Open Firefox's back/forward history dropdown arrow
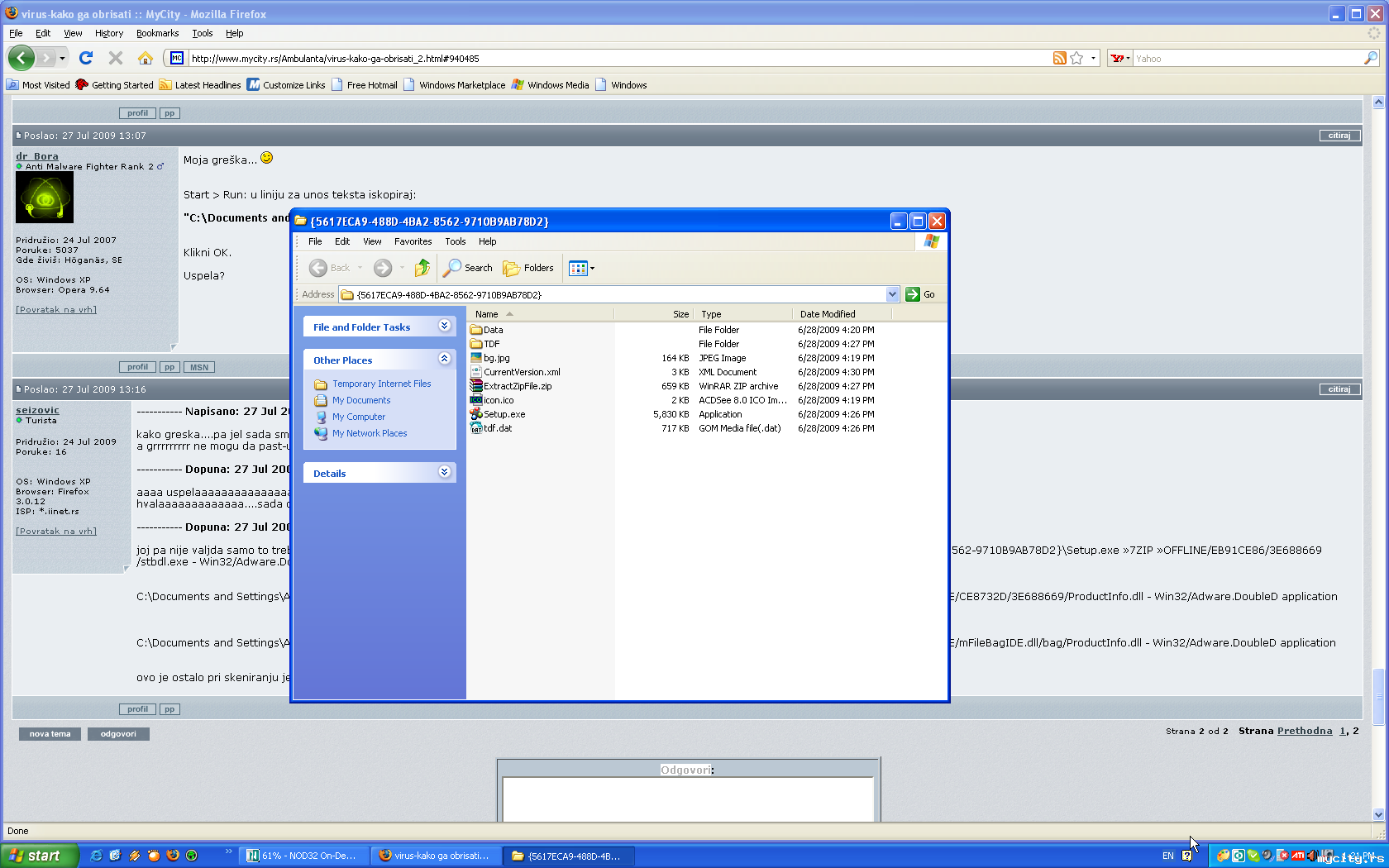1389x868 pixels. [62, 58]
